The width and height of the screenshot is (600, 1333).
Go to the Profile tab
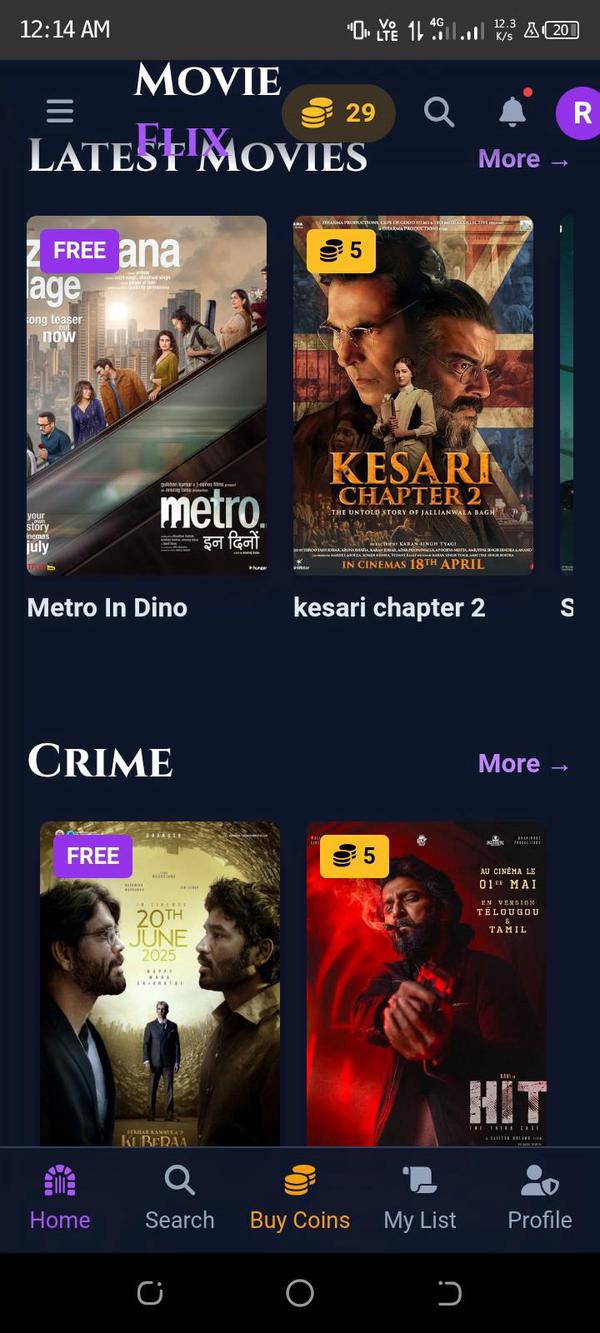pyautogui.click(x=540, y=1199)
